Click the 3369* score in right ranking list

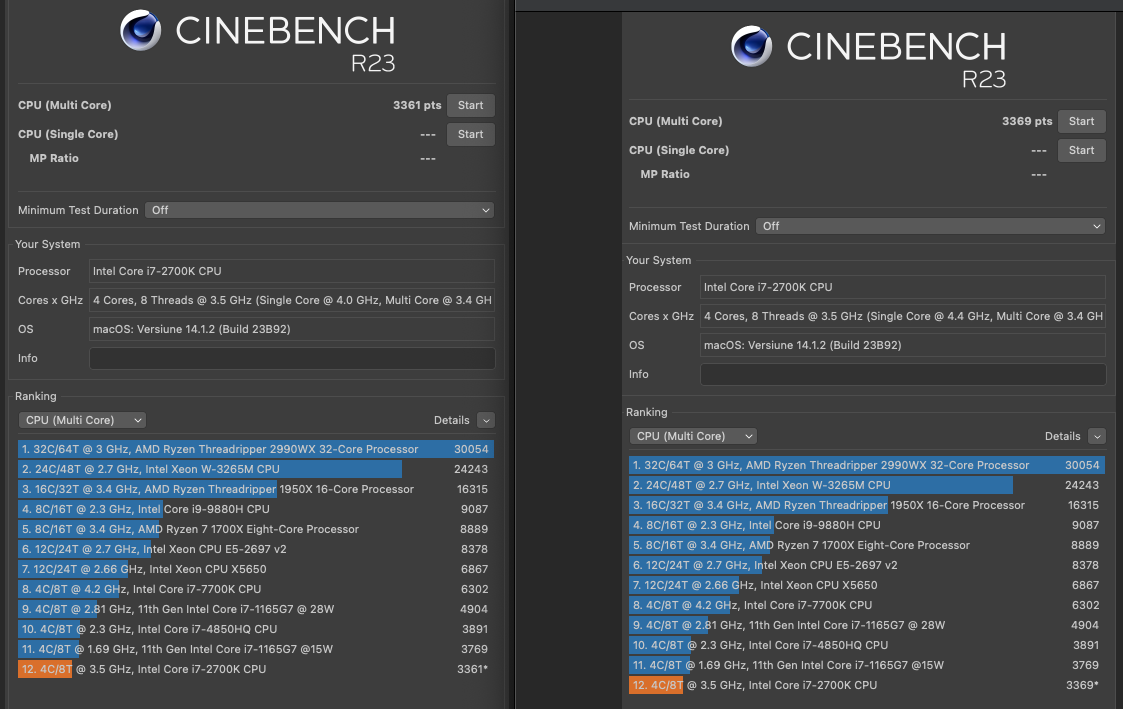[x=1082, y=685]
